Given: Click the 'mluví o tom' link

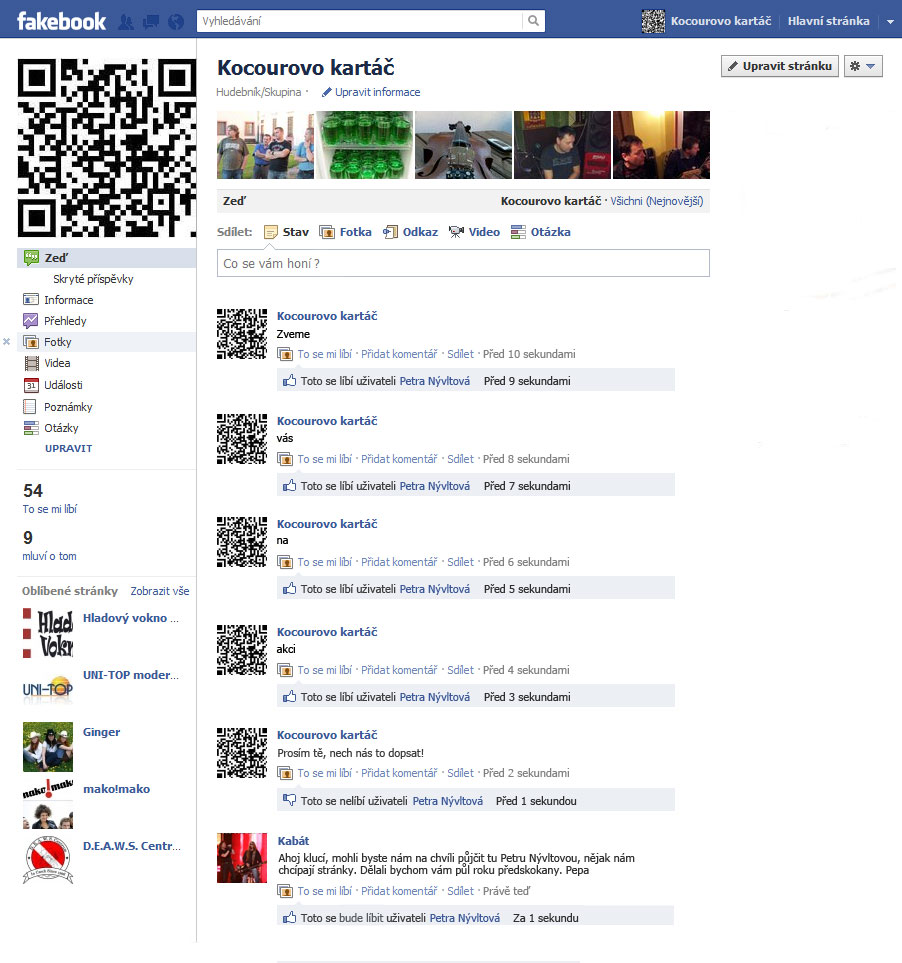Looking at the screenshot, I should (x=49, y=556).
